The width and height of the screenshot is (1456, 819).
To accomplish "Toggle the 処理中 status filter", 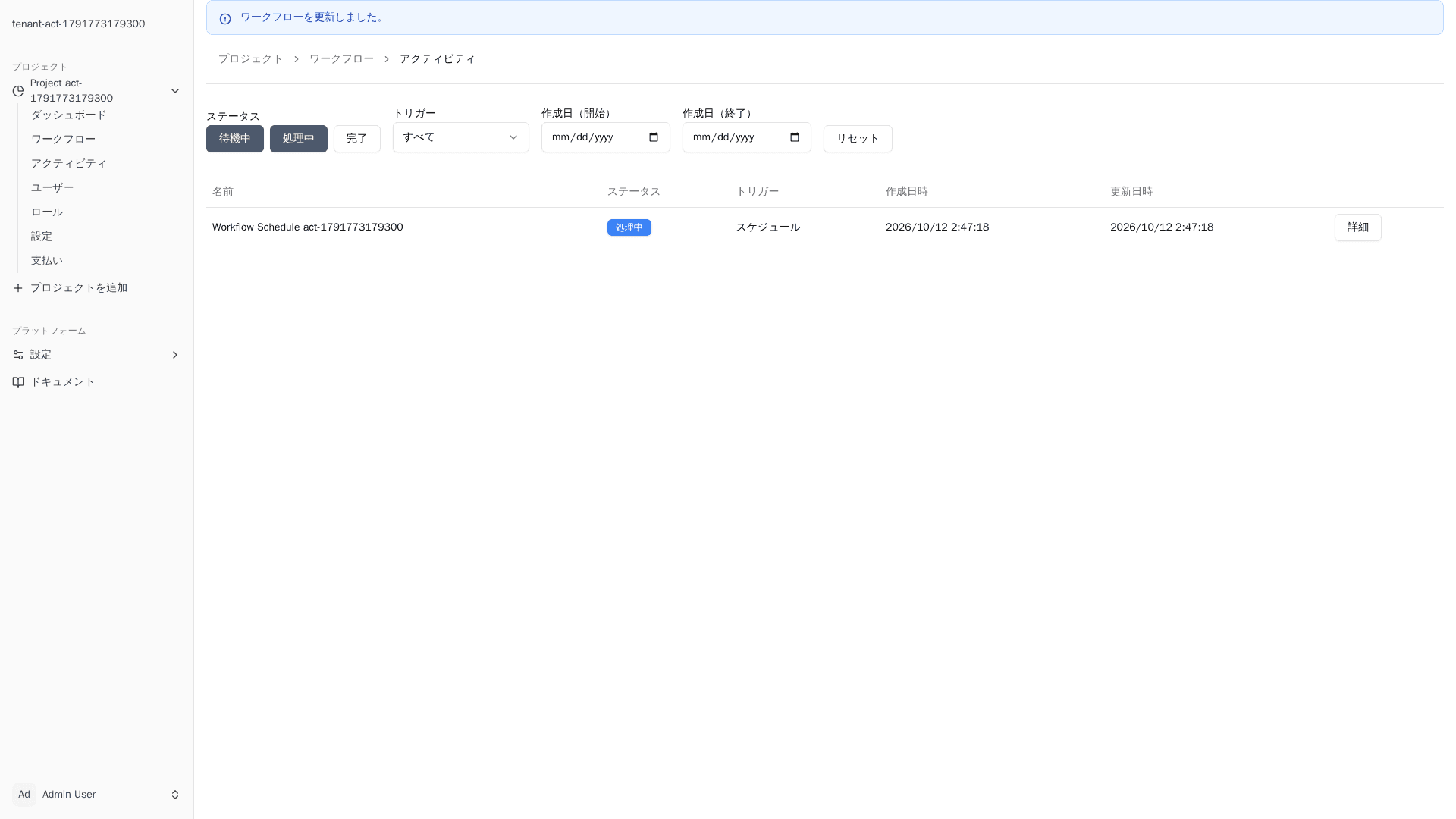I will coord(299,139).
